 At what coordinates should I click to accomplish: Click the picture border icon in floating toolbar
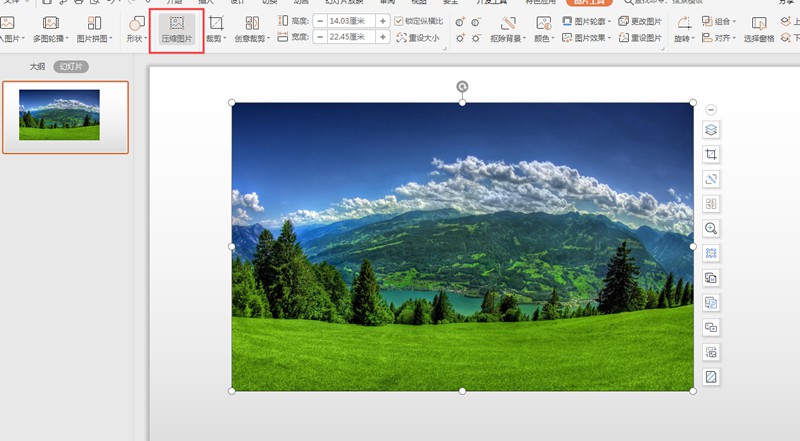(x=711, y=253)
